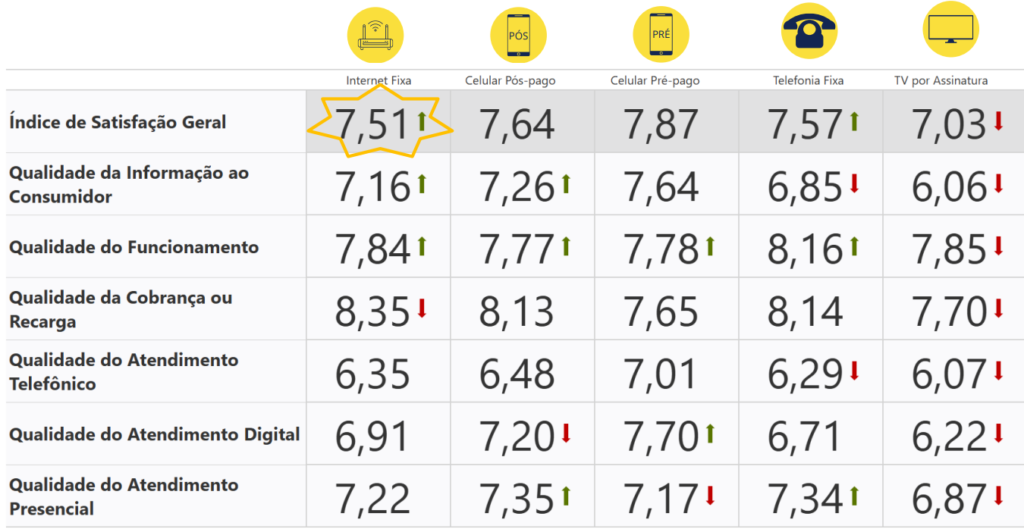Click the starred 7,51 score value
This screenshot has height=529, width=1024.
click(372, 126)
